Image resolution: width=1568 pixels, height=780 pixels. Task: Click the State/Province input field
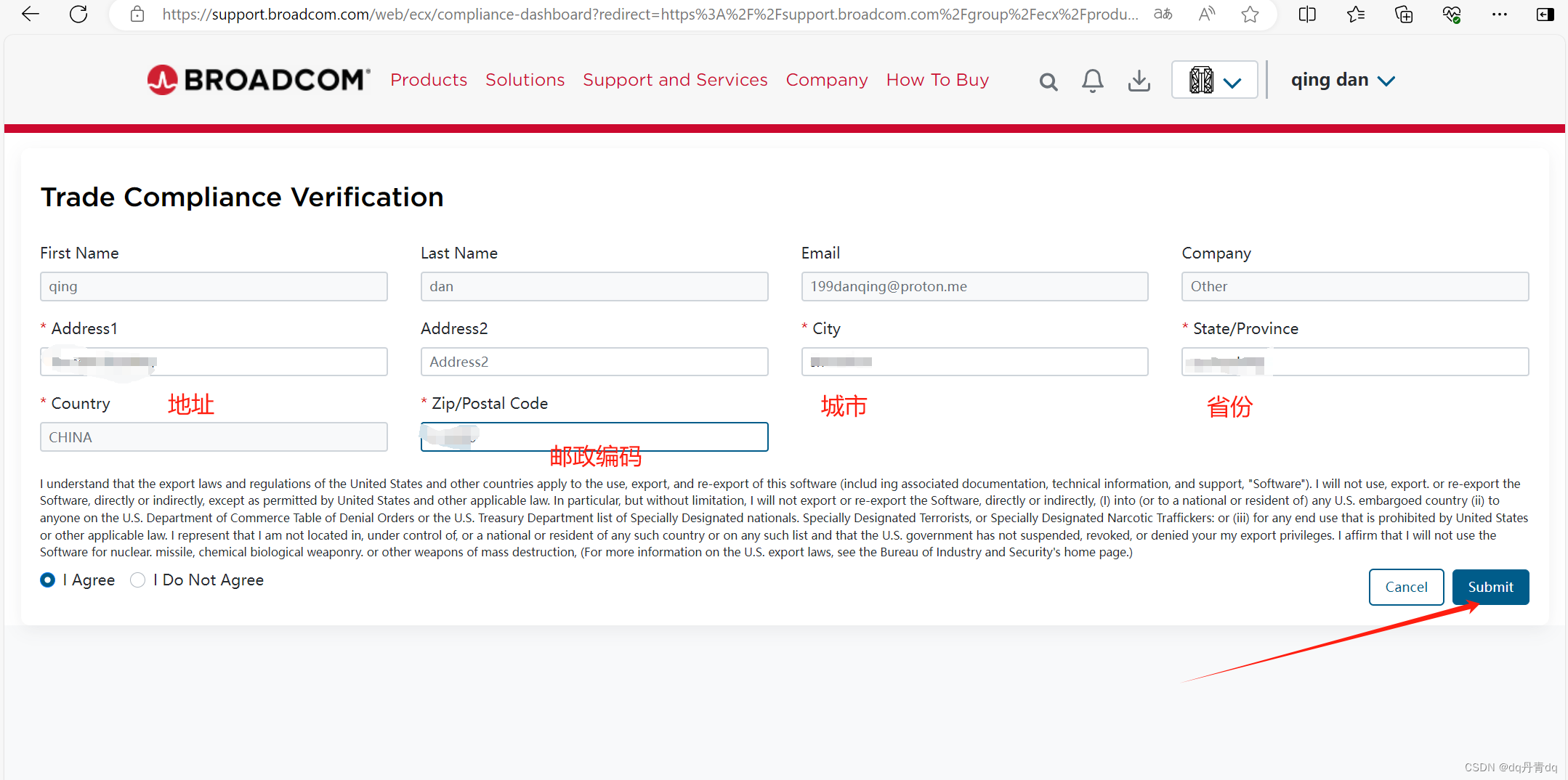(x=1355, y=362)
